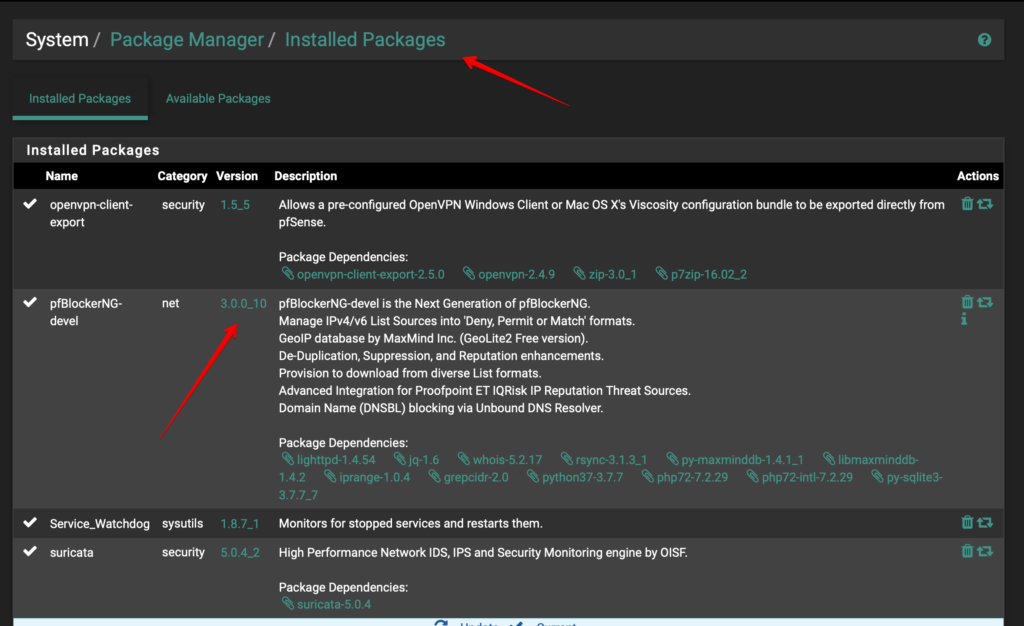Click trash icon for pfBlockerNG-devel
Viewport: 1024px width, 626px height.
[967, 302]
